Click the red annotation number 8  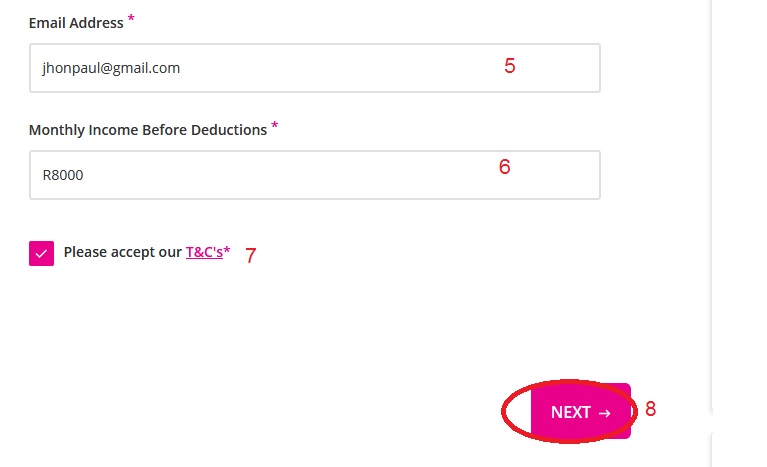(x=650, y=409)
